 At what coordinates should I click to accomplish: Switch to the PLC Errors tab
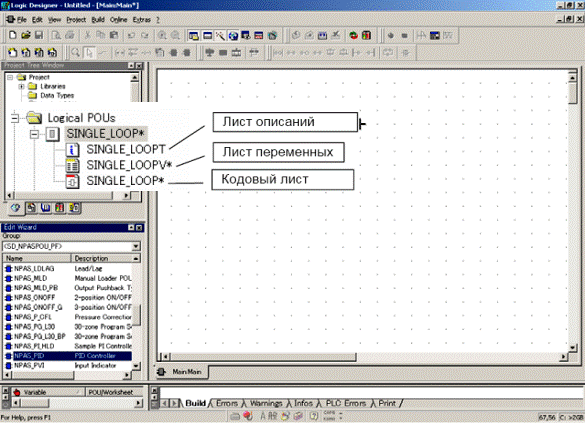pos(346,403)
